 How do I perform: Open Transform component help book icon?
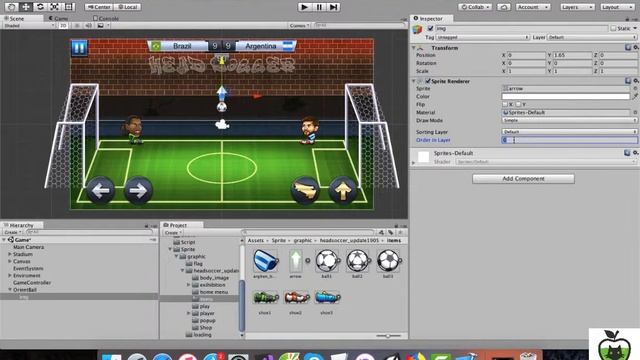pyautogui.click(x=628, y=48)
